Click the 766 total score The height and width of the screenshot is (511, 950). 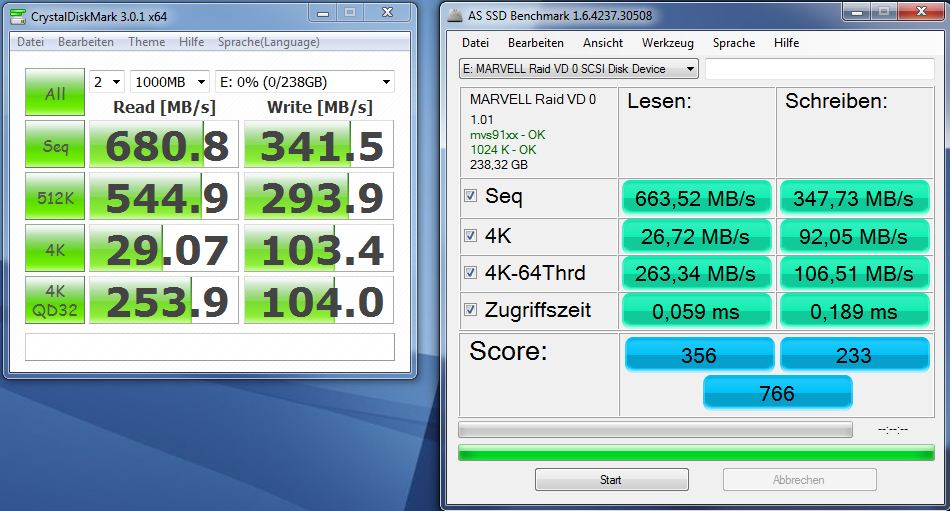777,393
